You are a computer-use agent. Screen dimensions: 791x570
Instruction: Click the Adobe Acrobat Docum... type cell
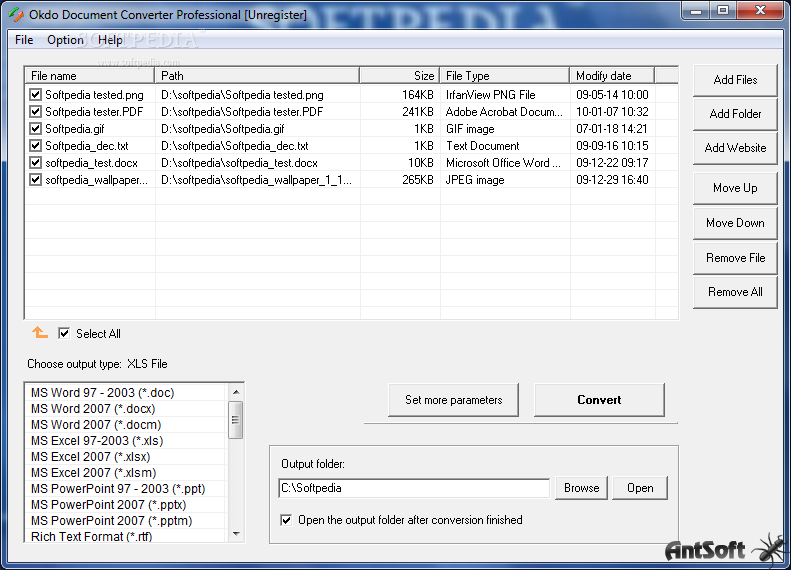tap(504, 112)
